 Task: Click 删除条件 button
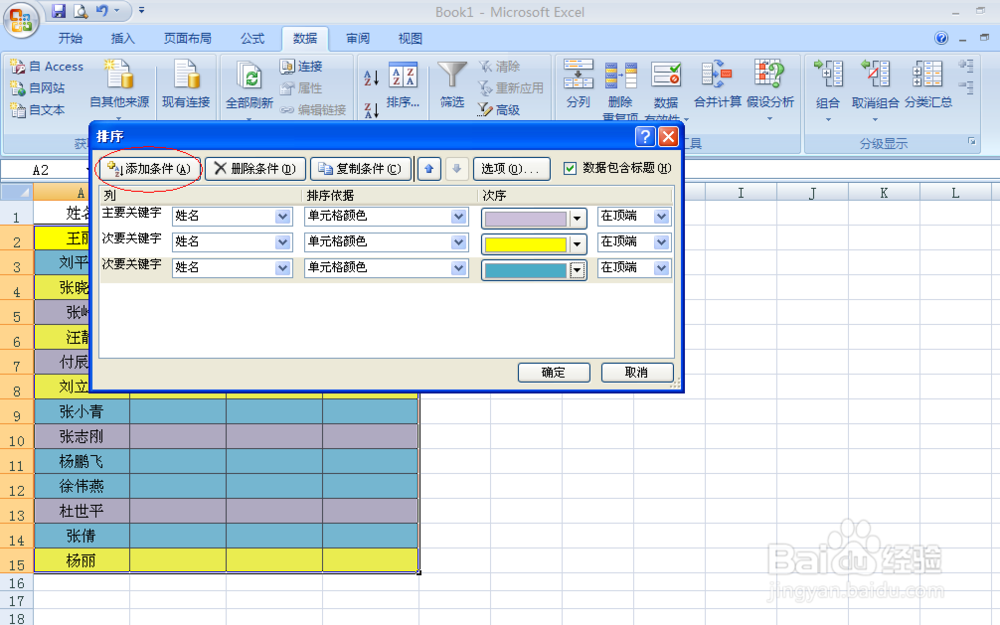click(255, 169)
